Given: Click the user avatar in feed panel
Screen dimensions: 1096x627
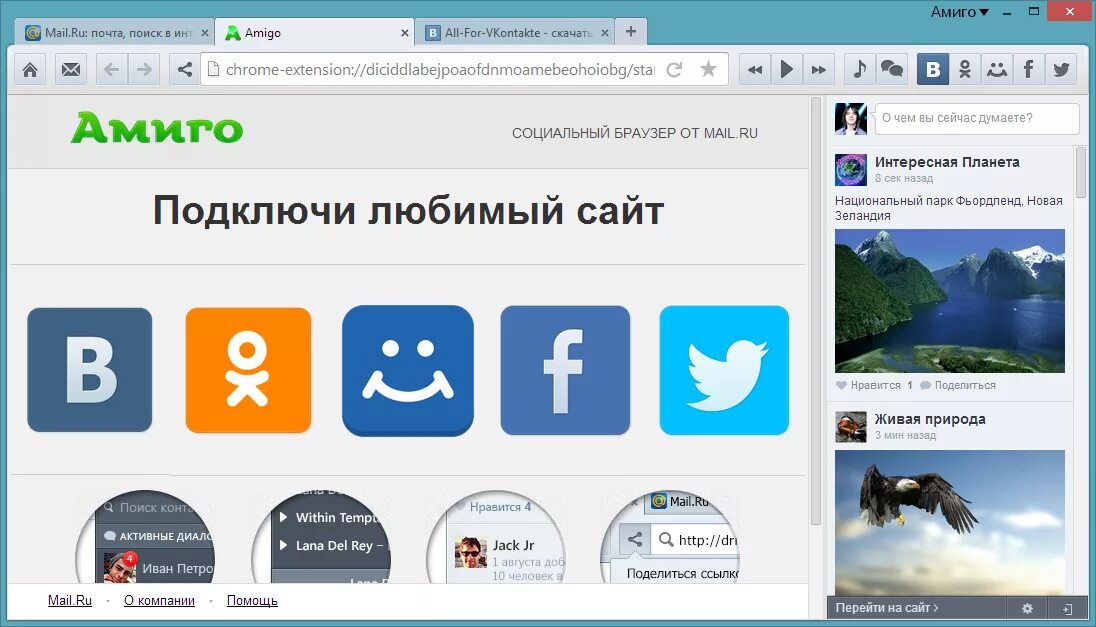Looking at the screenshot, I should click(x=851, y=118).
